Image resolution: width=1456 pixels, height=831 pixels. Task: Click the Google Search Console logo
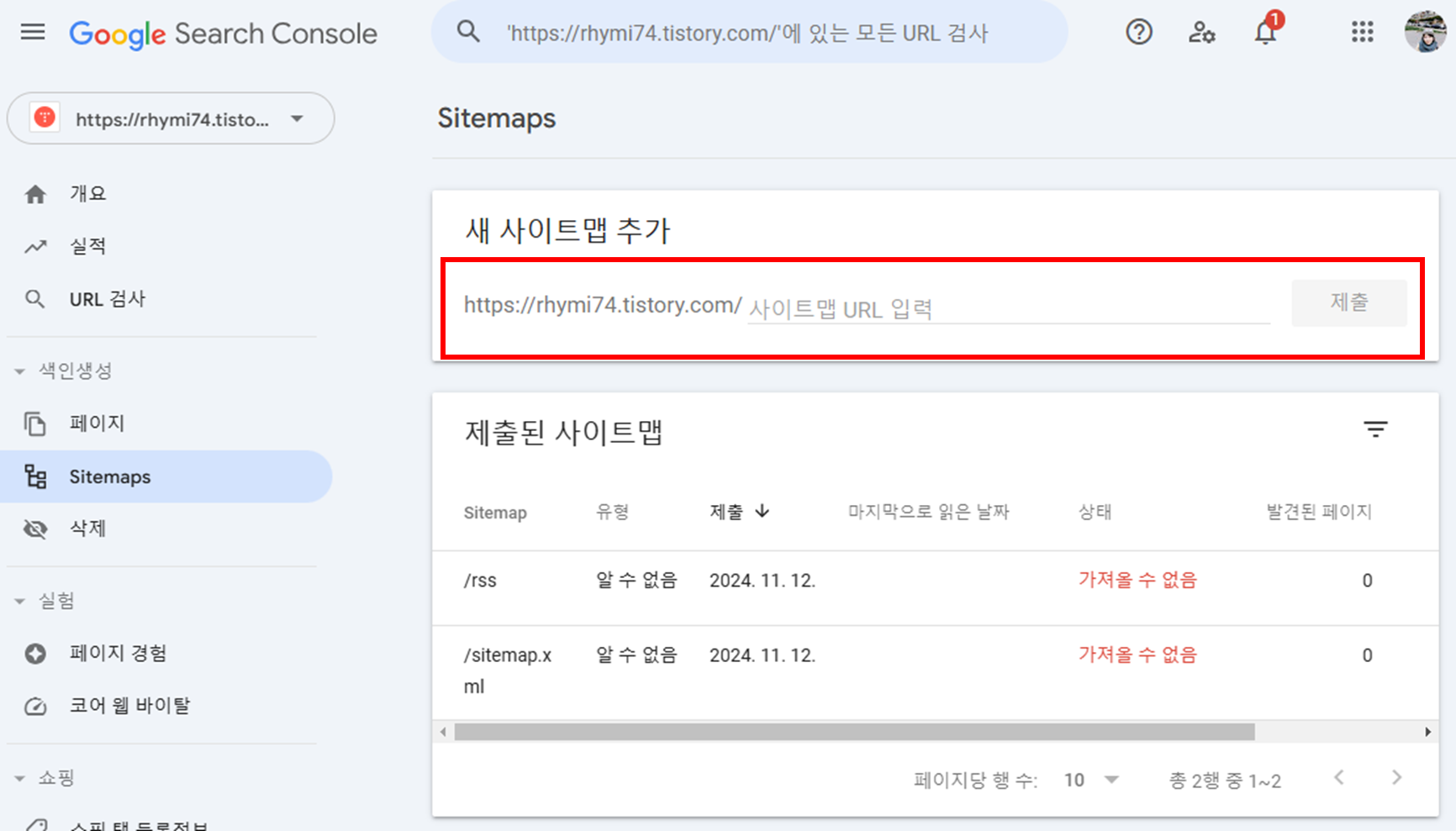tap(223, 34)
